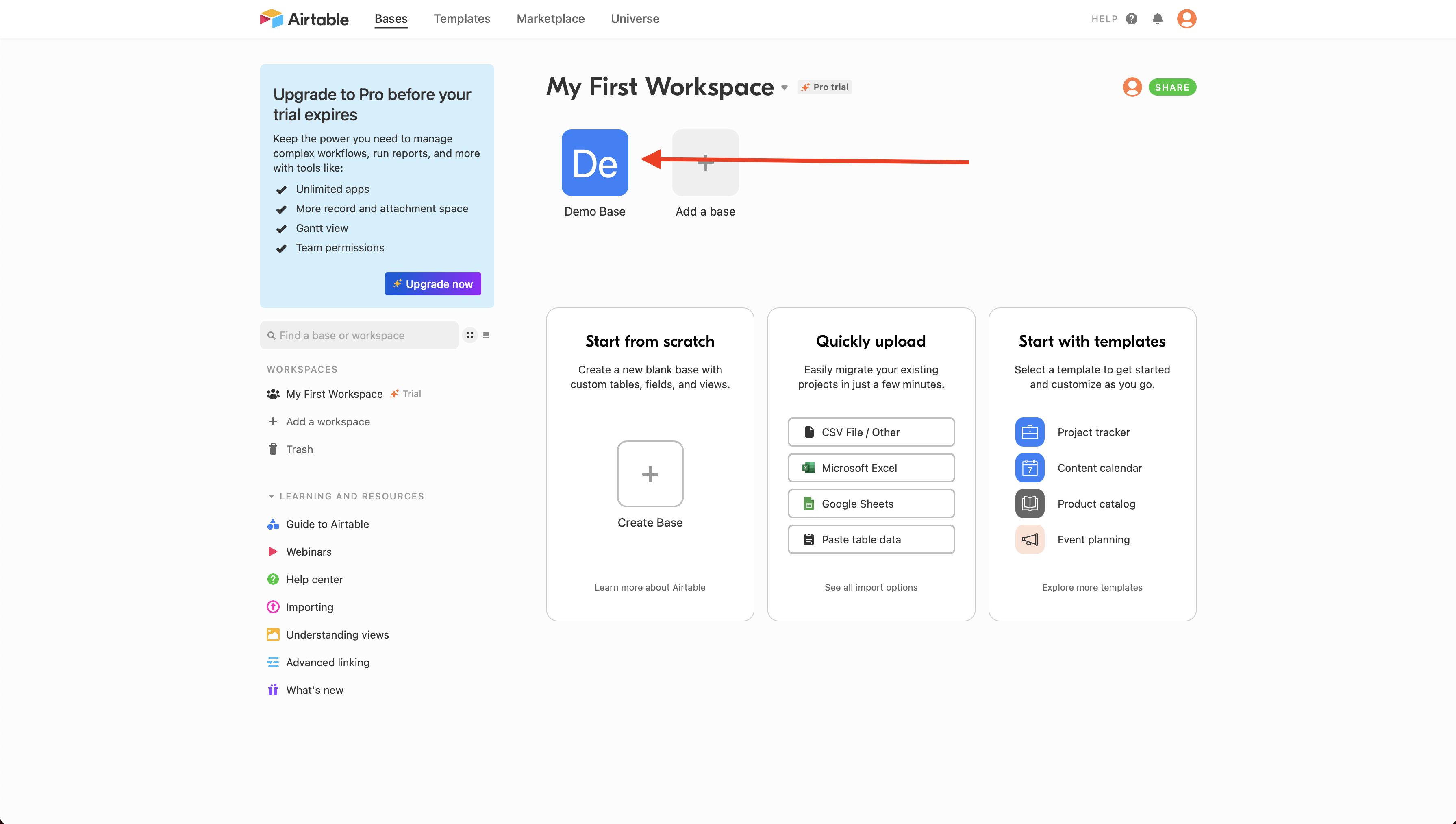Viewport: 1456px width, 824px height.
Task: Select the Project tracker template icon
Action: (x=1030, y=432)
